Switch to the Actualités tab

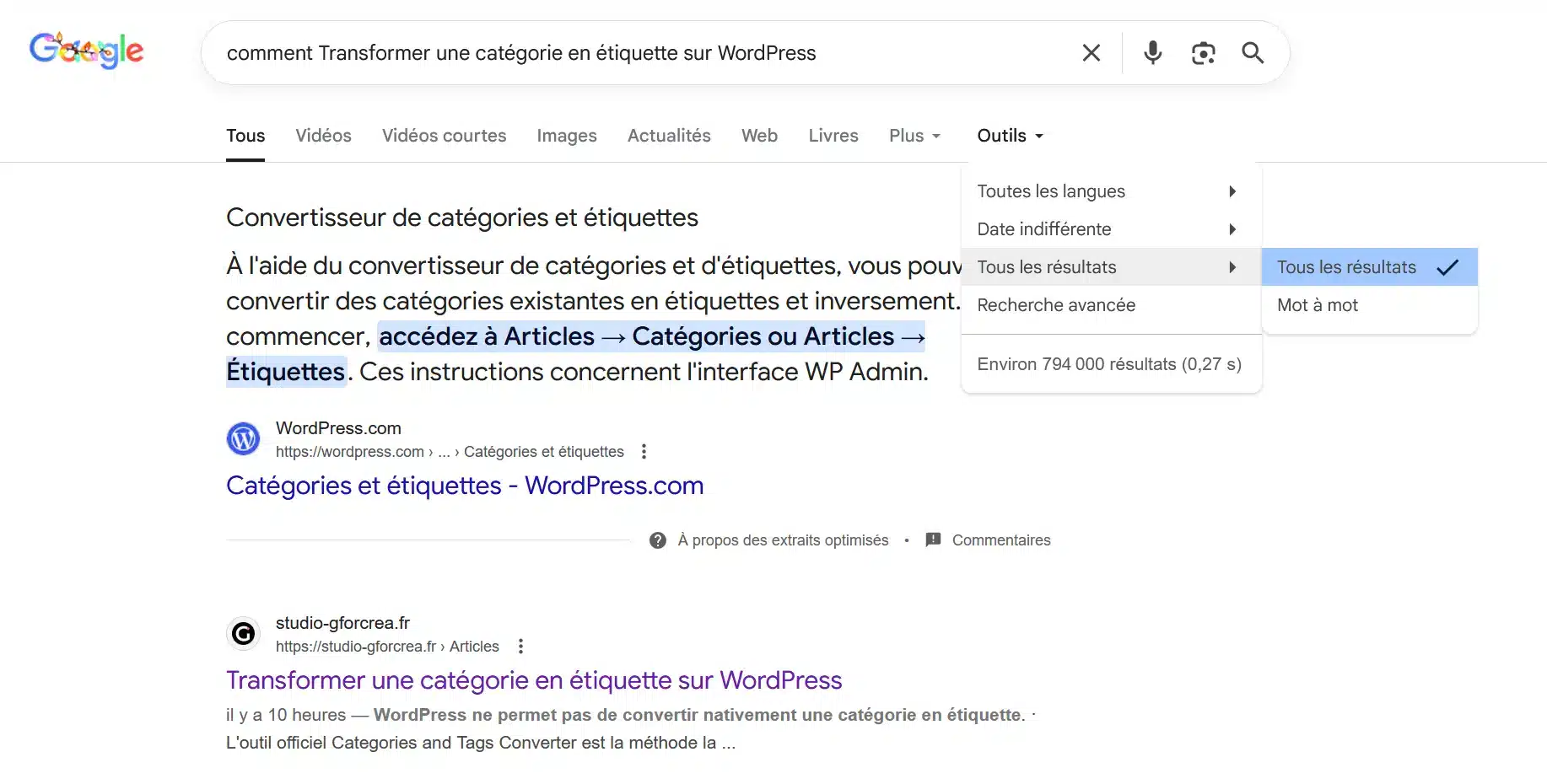pyautogui.click(x=668, y=135)
